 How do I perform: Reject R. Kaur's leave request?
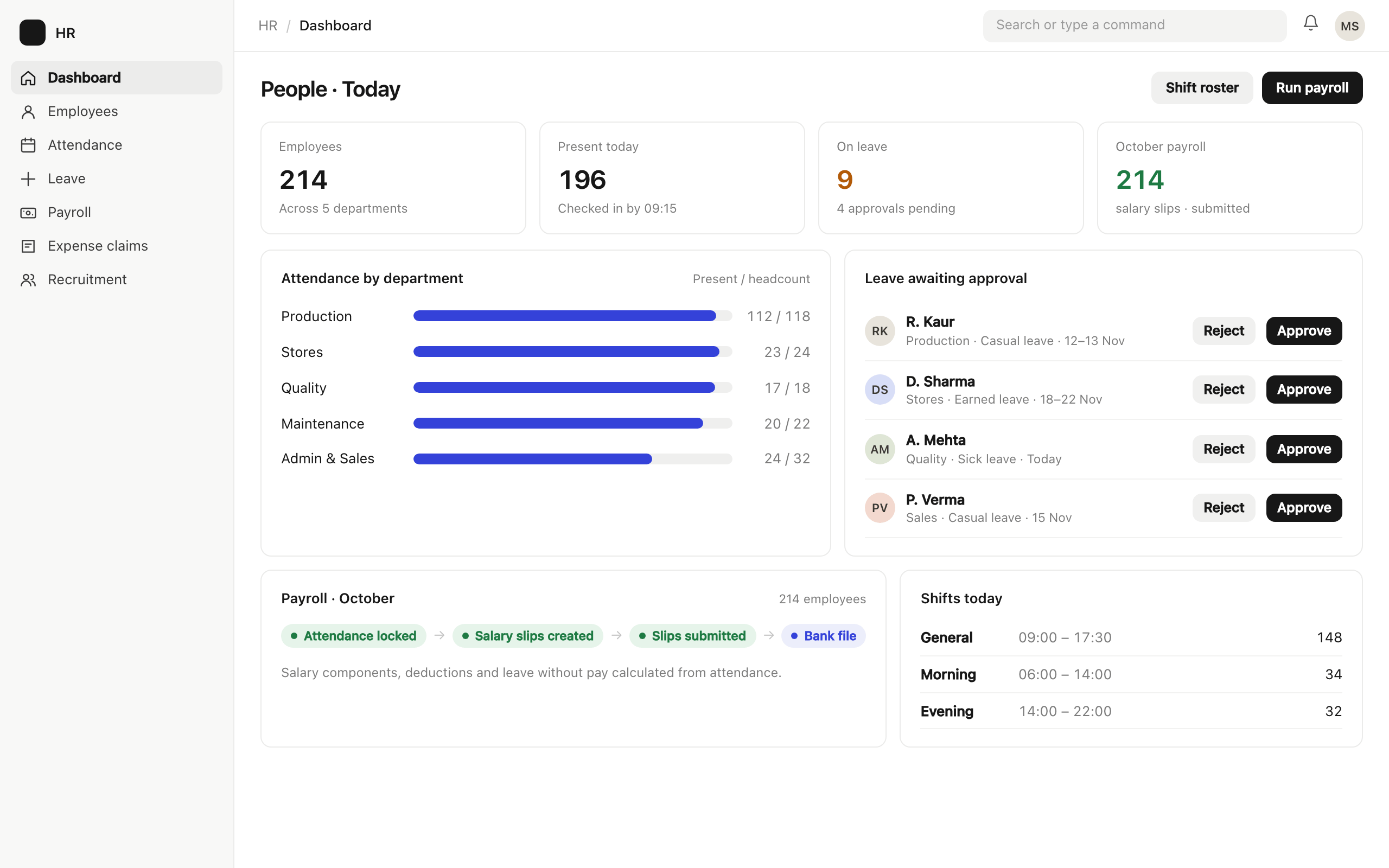(x=1224, y=331)
